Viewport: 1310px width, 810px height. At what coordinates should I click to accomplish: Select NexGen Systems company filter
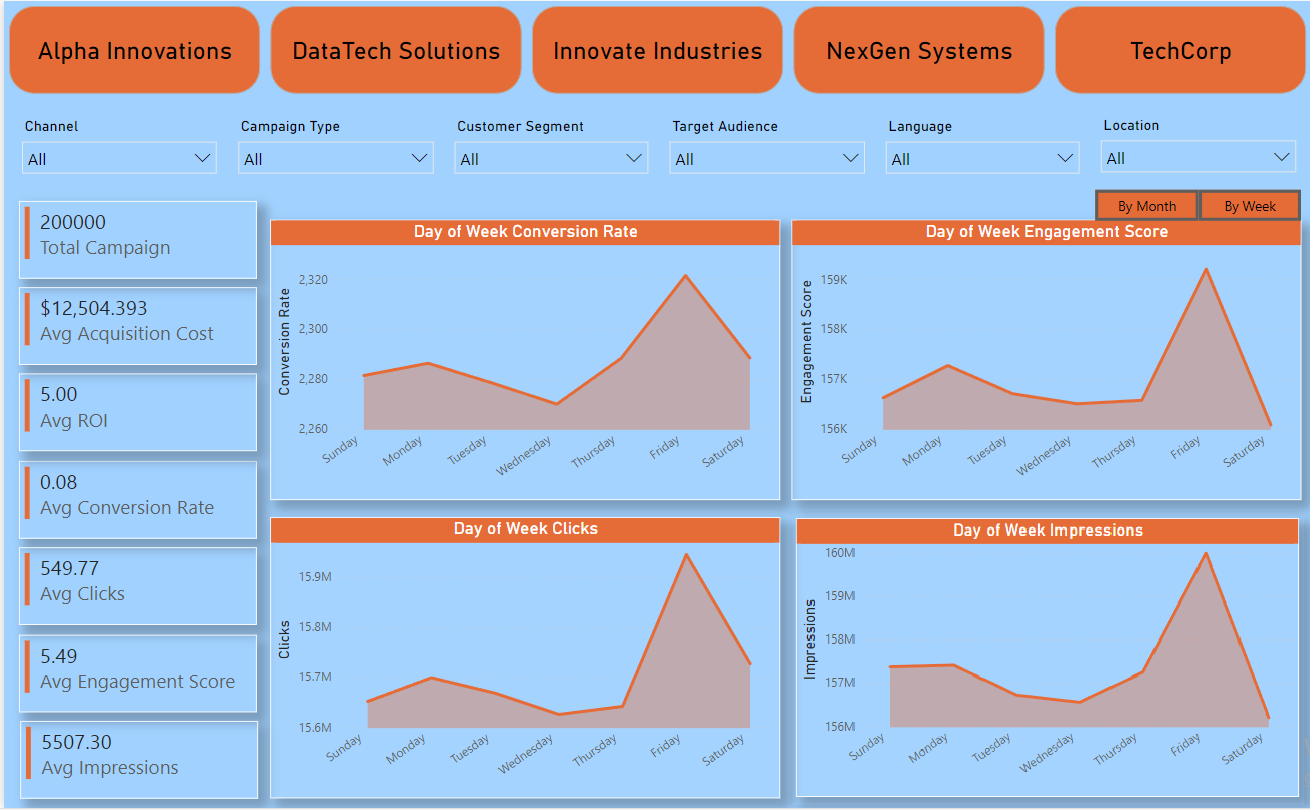[x=919, y=51]
